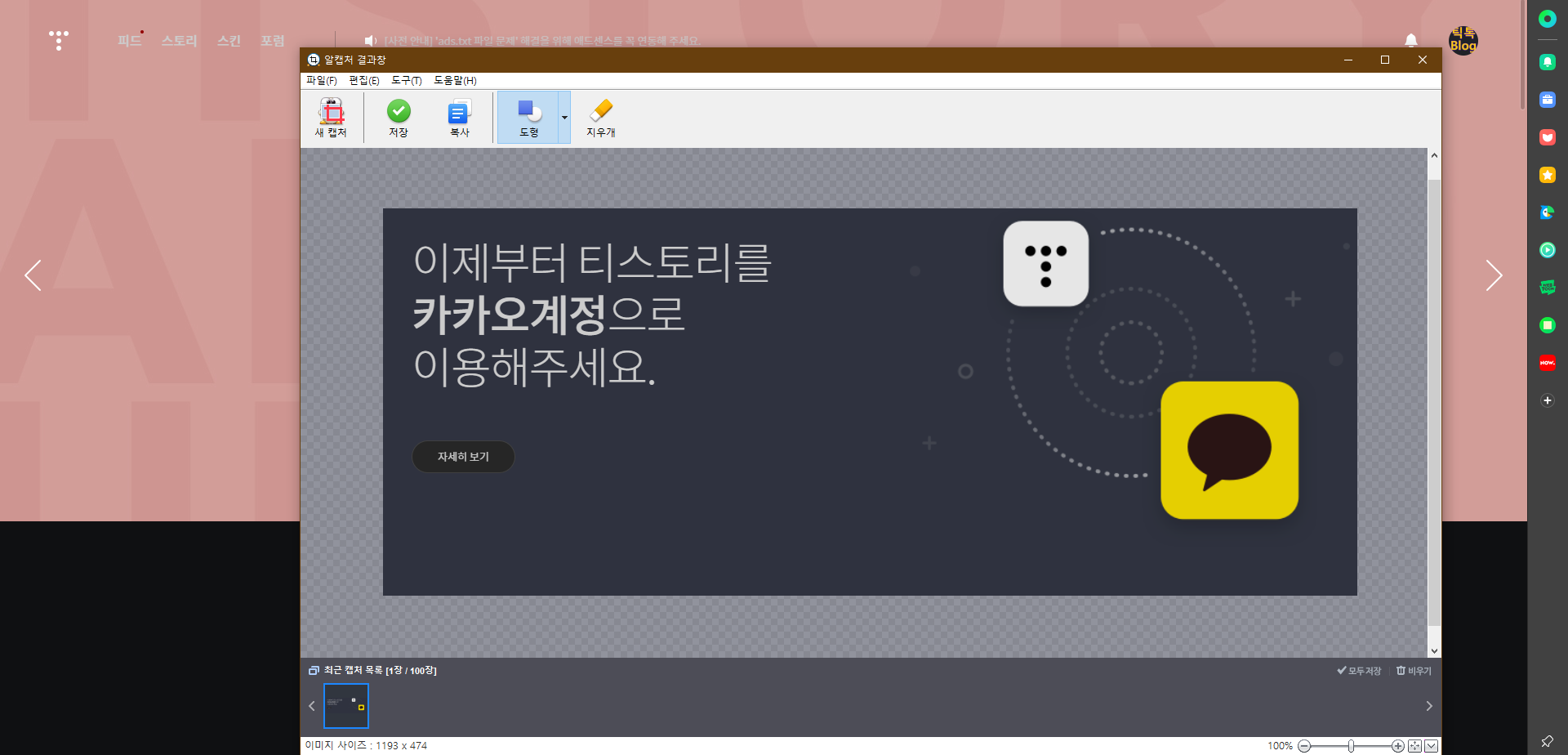Copy capture with the 복사 button
The width and height of the screenshot is (1568, 755).
pyautogui.click(x=460, y=118)
